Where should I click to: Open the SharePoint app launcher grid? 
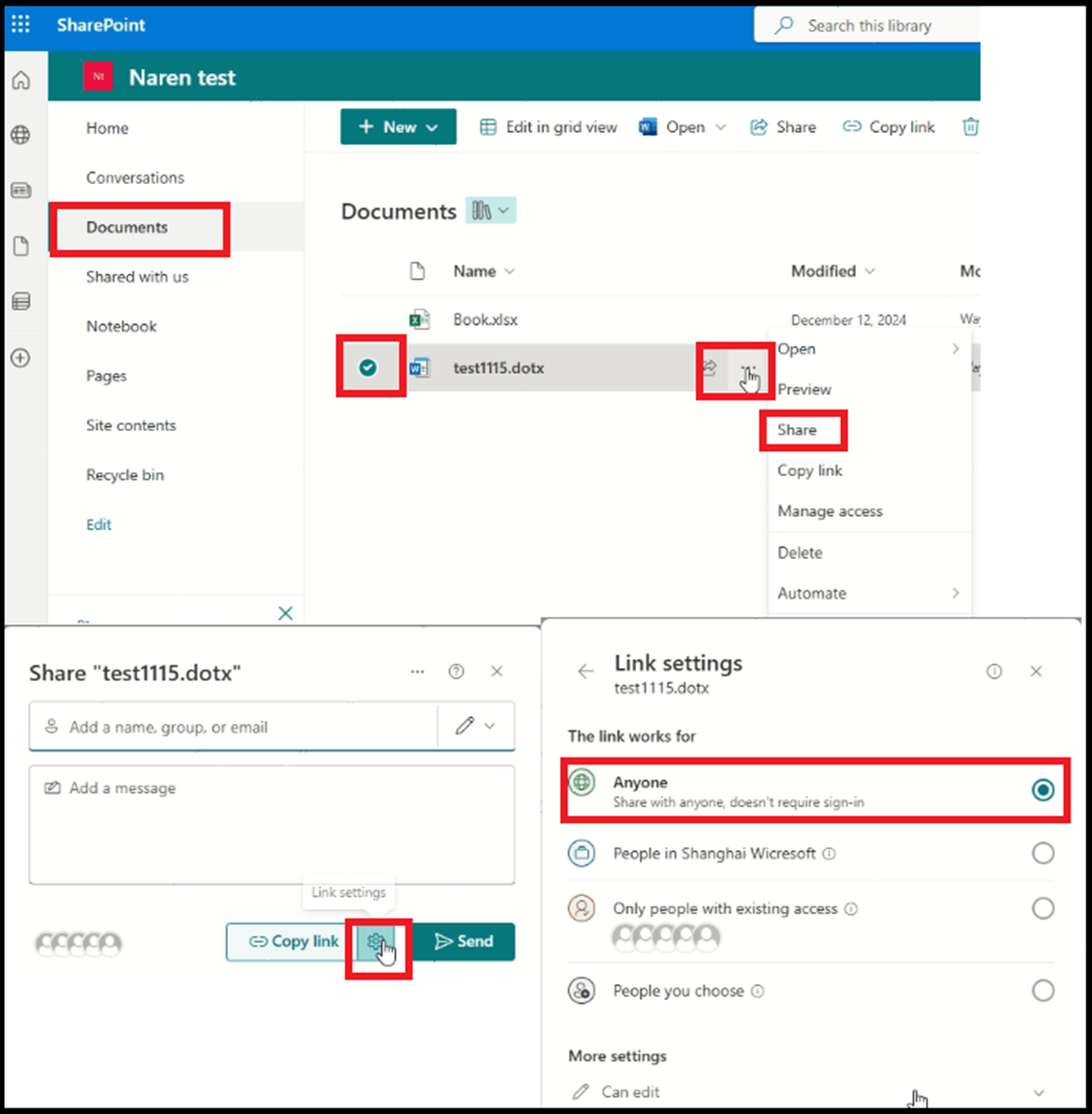pos(20,25)
